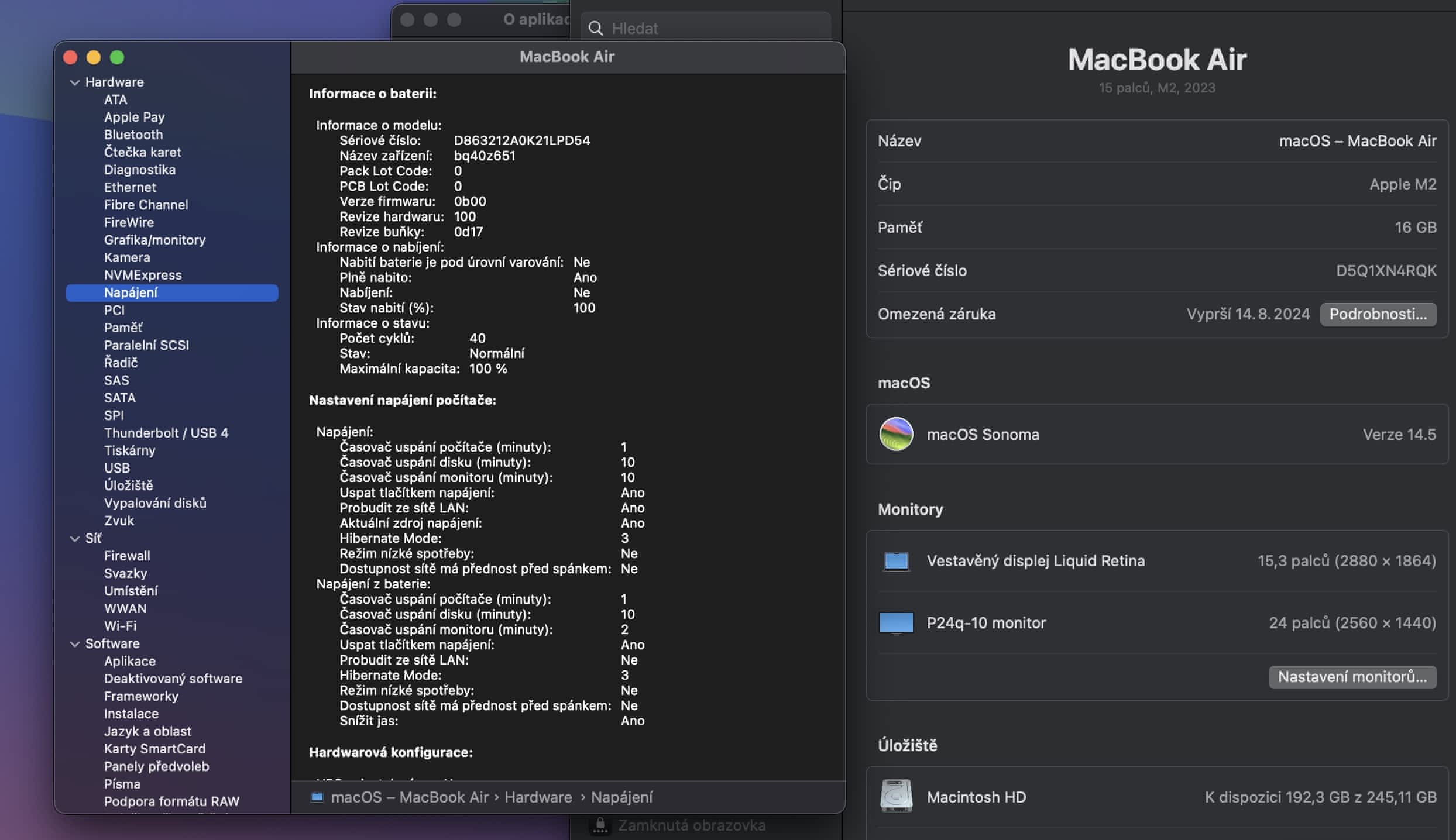Image resolution: width=1456 pixels, height=840 pixels.
Task: Collapse the Síť tree section
Action: [x=75, y=539]
